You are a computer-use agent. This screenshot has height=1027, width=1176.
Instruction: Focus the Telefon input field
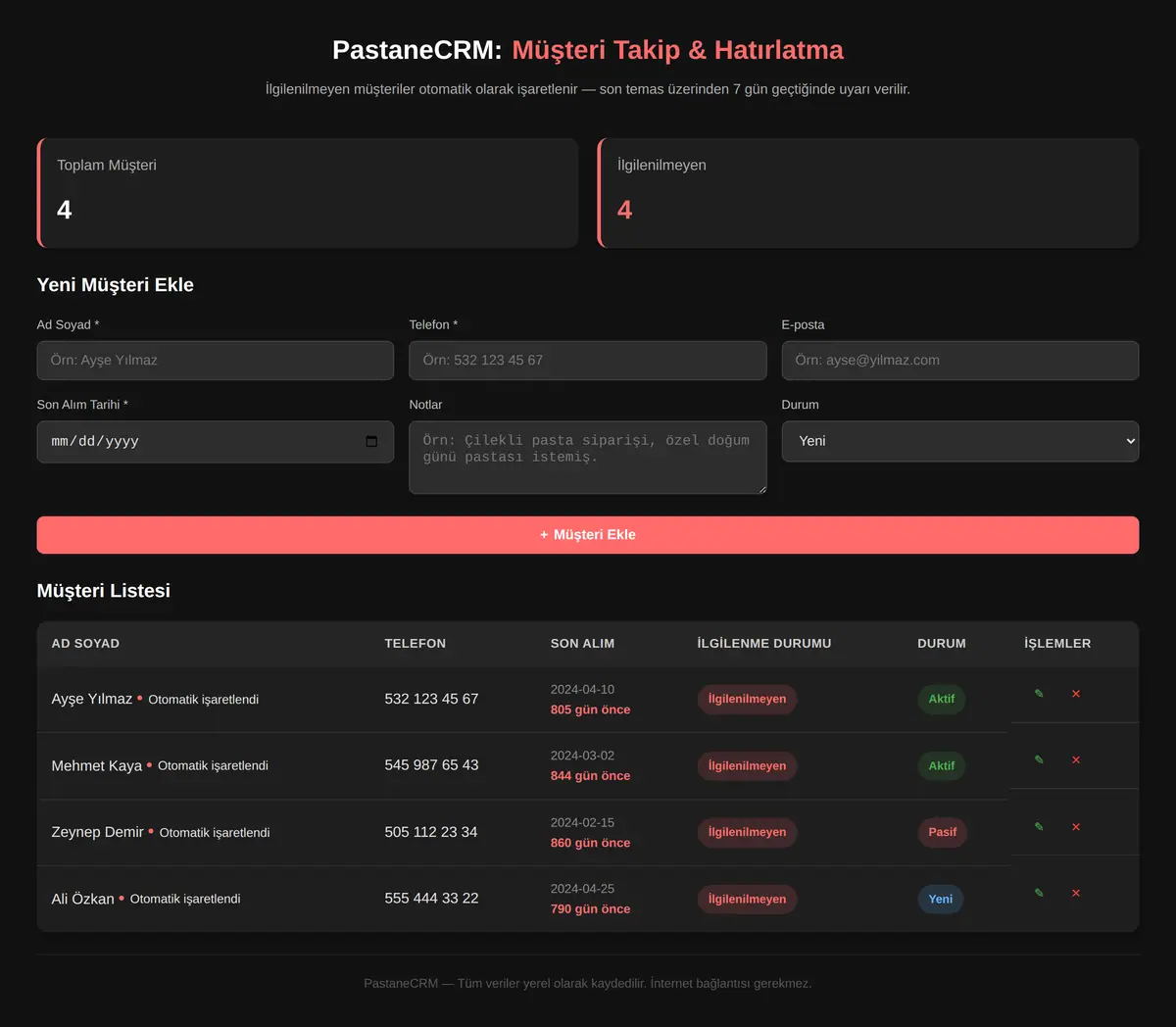point(588,361)
